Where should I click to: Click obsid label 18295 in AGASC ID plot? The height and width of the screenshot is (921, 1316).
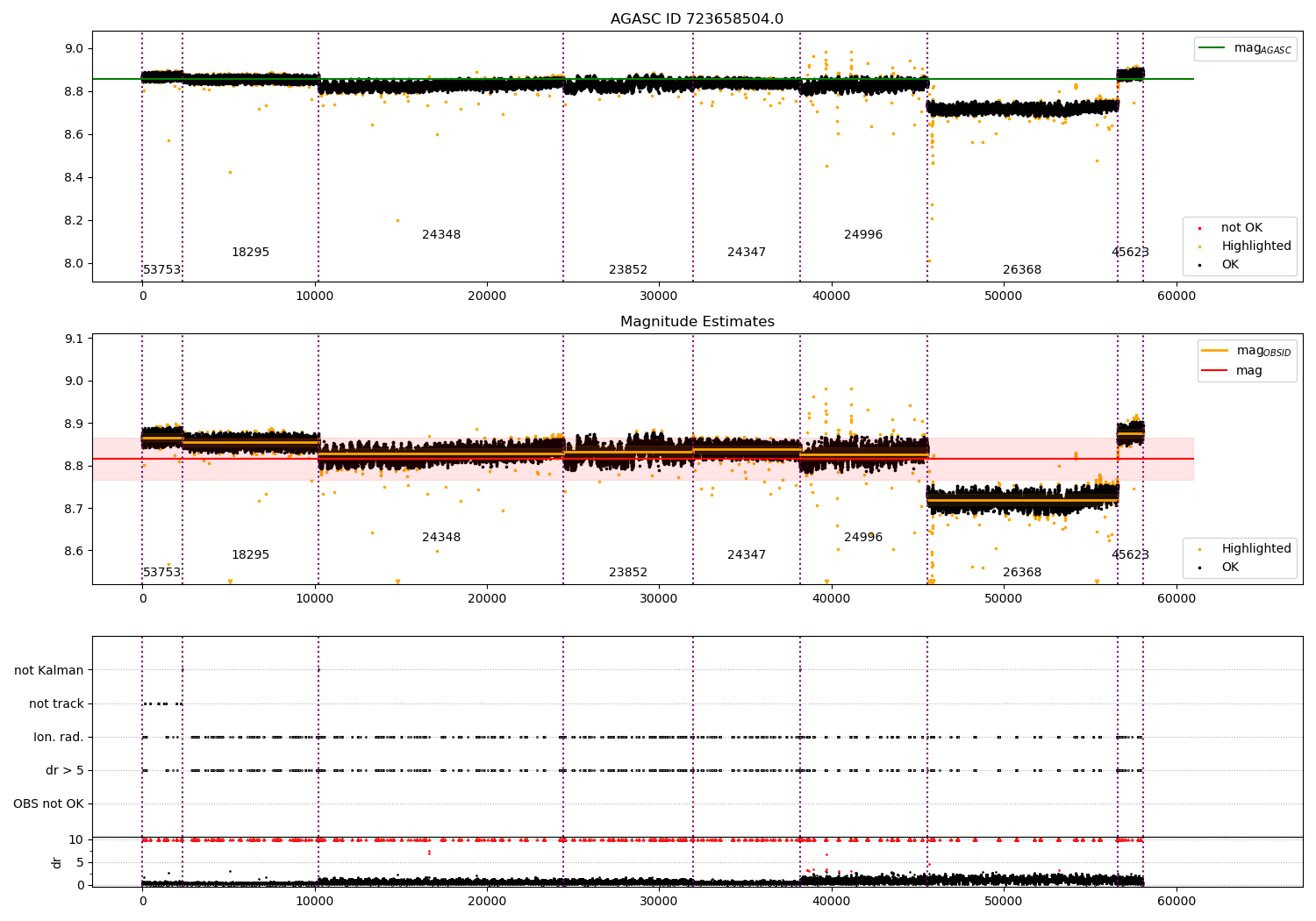[x=250, y=253]
